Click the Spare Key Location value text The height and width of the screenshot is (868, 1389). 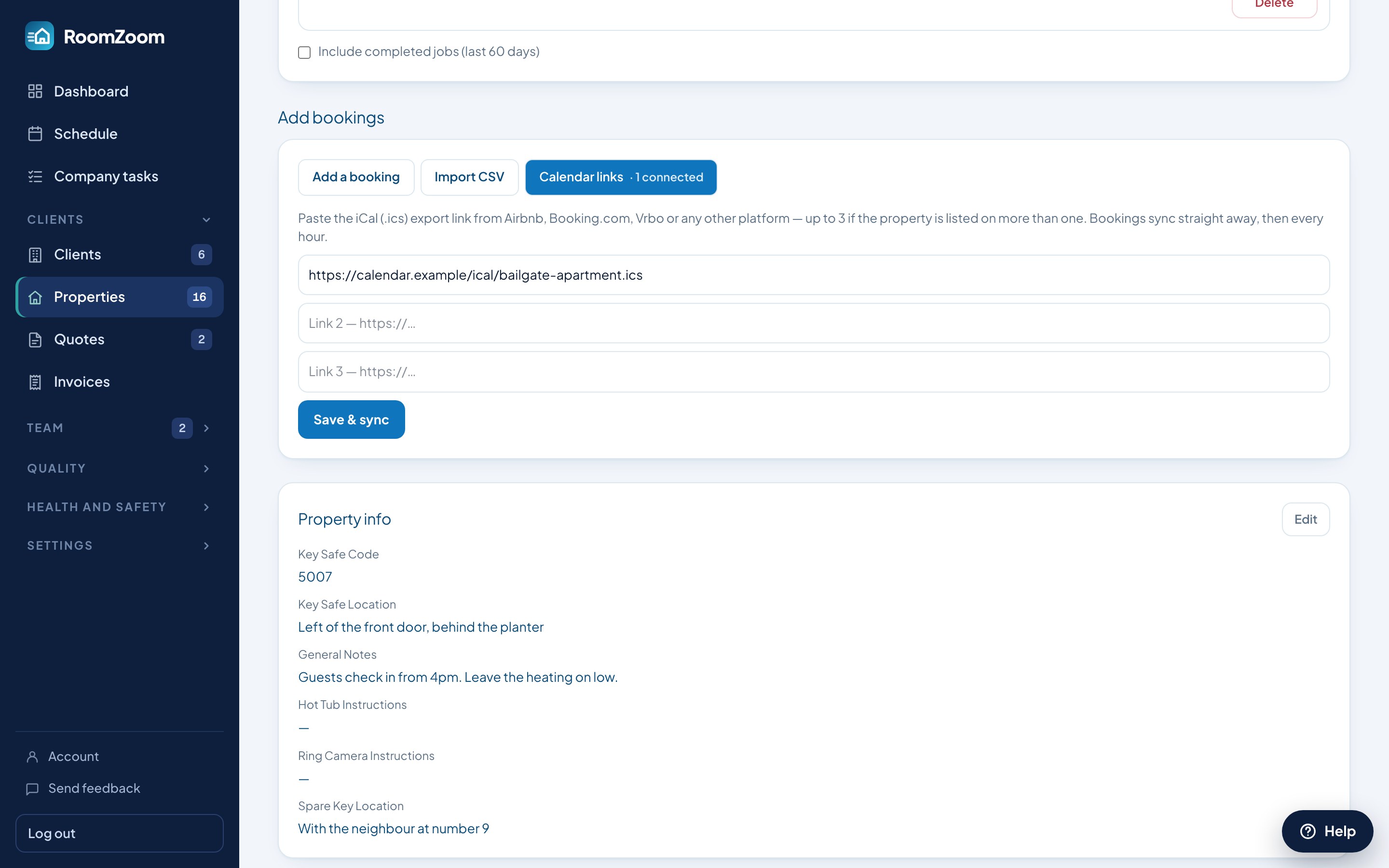(x=393, y=828)
